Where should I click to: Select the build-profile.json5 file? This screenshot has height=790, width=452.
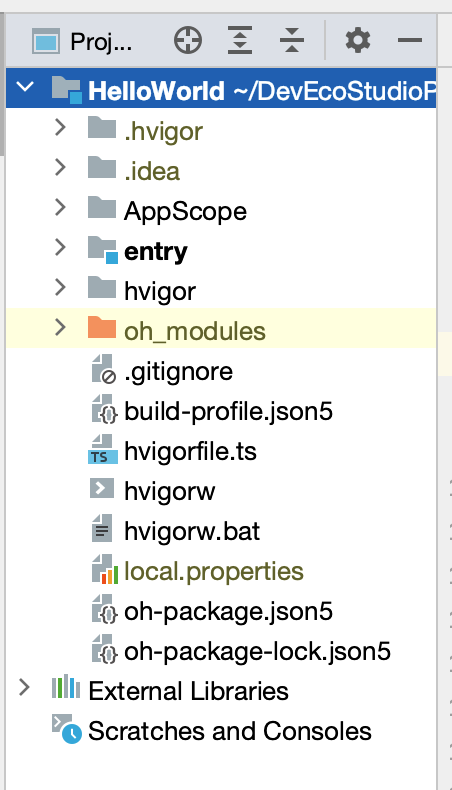228,411
